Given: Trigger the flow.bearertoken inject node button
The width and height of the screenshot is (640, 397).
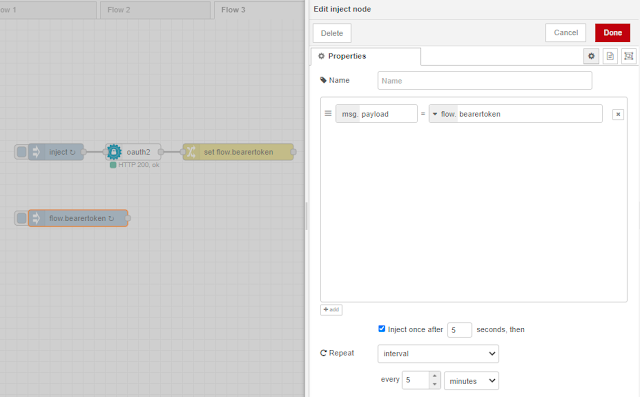Looking at the screenshot, I should (x=21, y=218).
